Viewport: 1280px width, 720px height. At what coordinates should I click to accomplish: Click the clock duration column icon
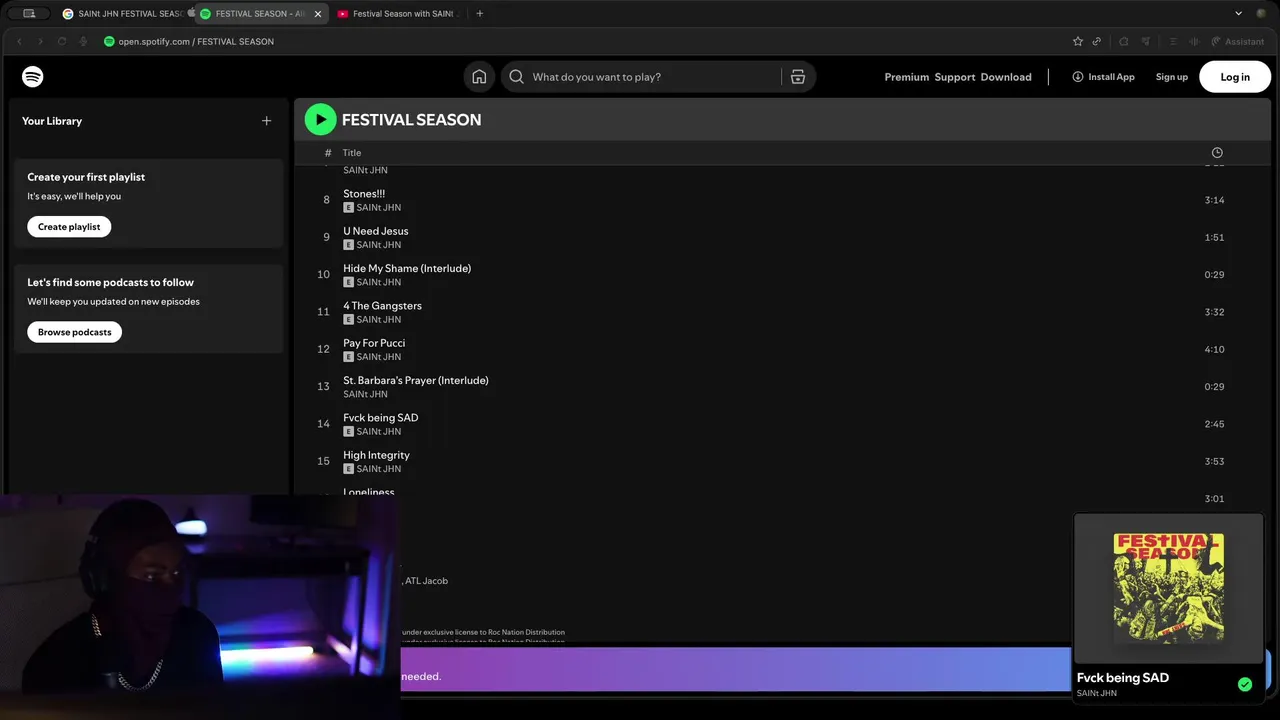[1217, 153]
